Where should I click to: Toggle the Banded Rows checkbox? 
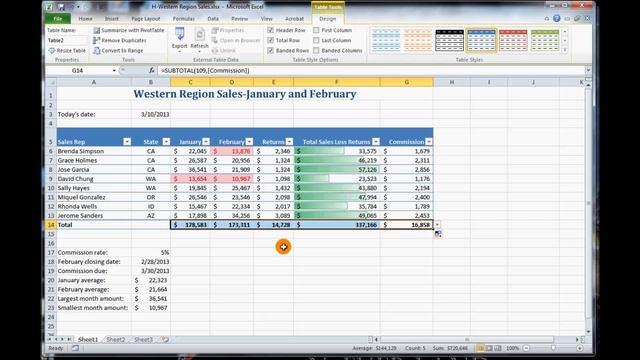271,51
